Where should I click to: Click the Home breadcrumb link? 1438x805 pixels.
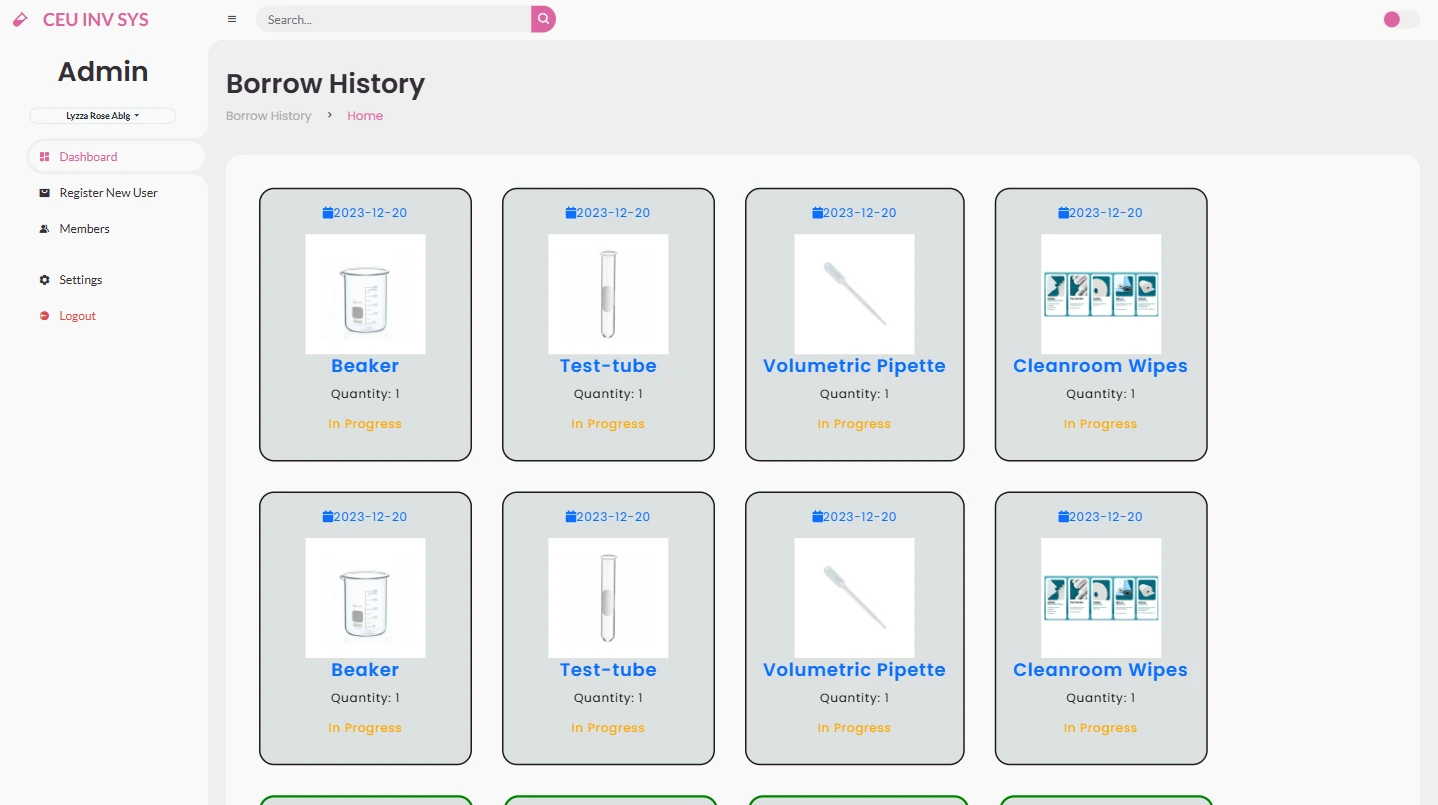365,116
